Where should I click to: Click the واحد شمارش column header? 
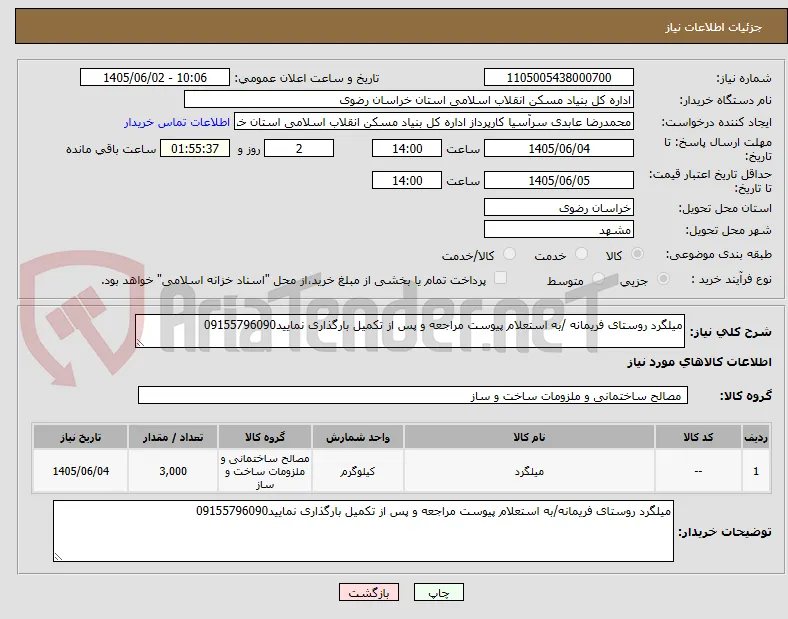[x=357, y=437]
